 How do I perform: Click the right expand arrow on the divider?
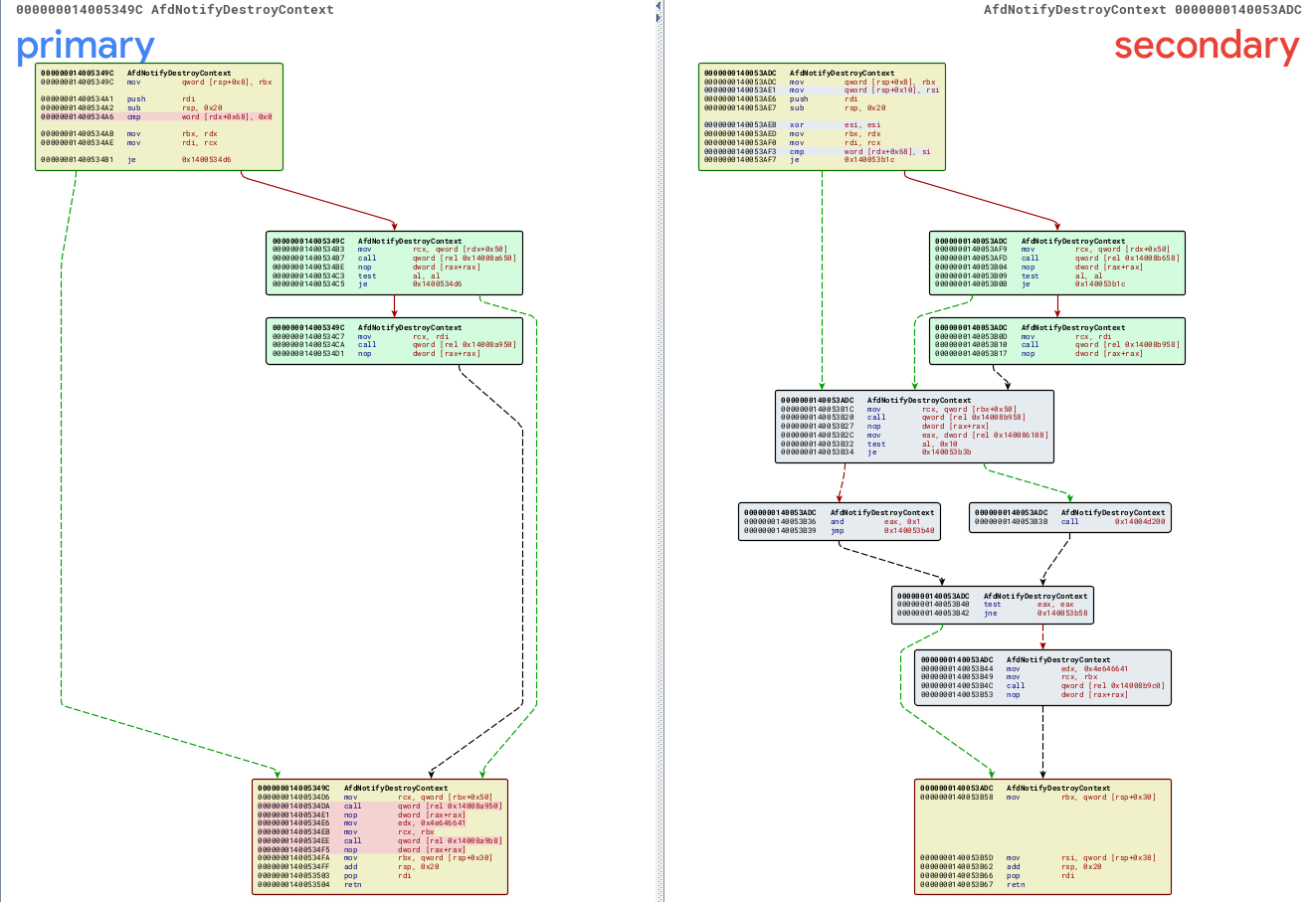pyautogui.click(x=658, y=17)
